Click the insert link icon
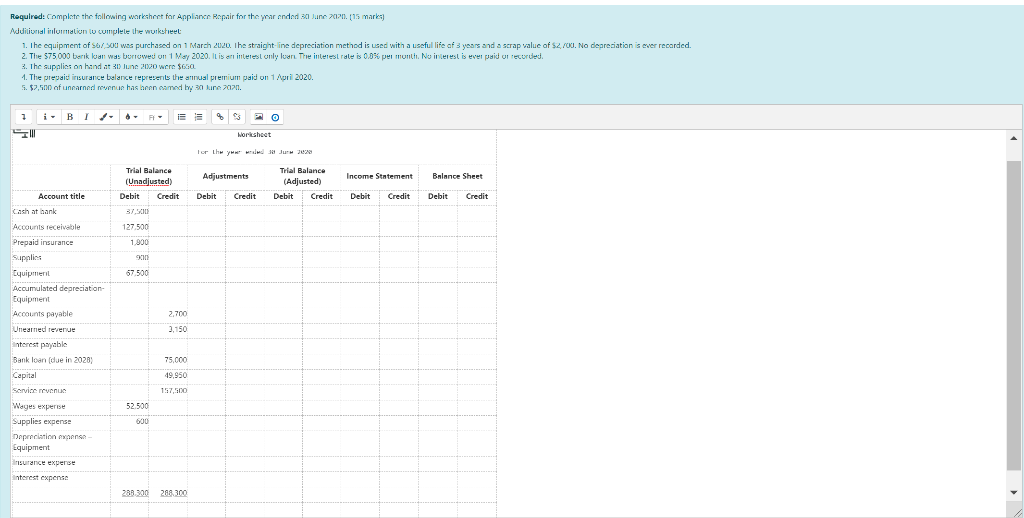 (x=221, y=117)
